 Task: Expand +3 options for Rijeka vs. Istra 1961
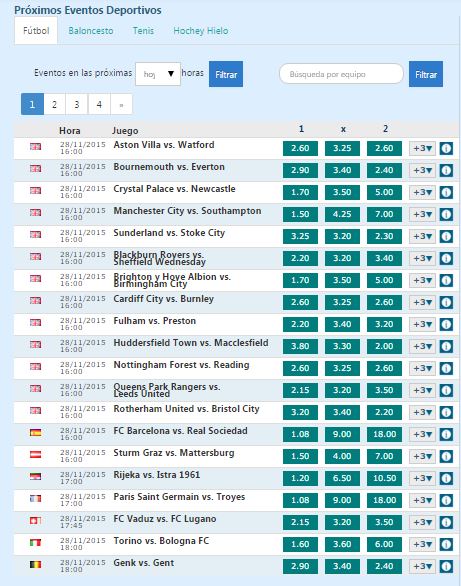422,478
